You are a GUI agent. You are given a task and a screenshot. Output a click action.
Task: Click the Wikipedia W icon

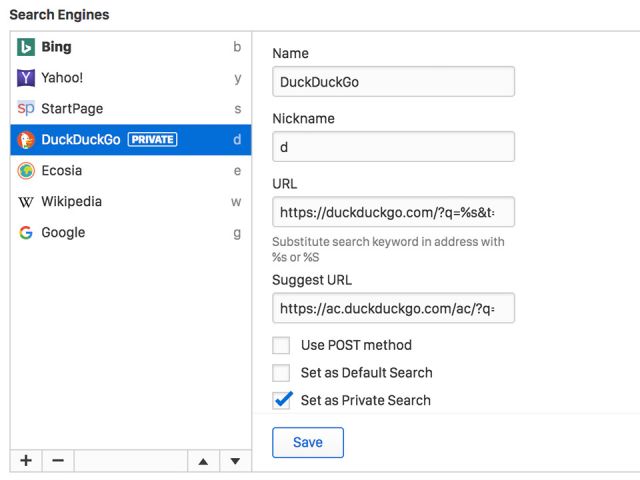pyautogui.click(x=26, y=202)
